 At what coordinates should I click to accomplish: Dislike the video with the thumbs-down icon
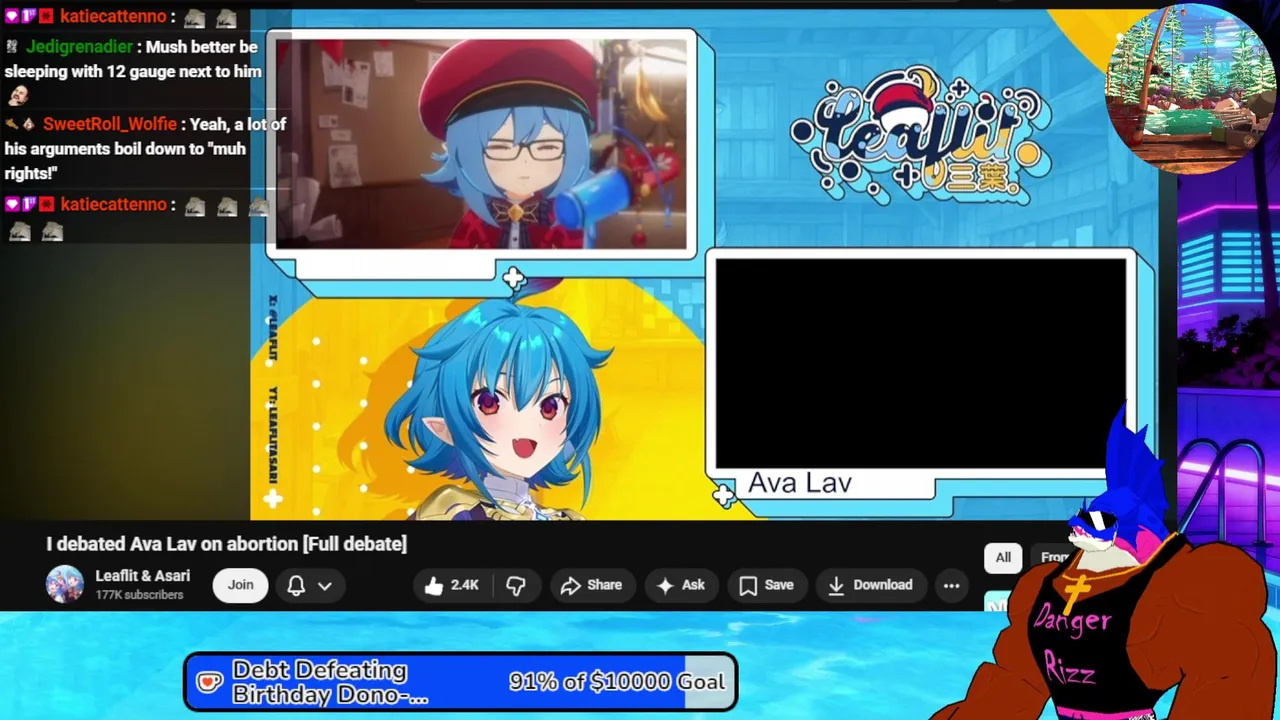click(516, 586)
